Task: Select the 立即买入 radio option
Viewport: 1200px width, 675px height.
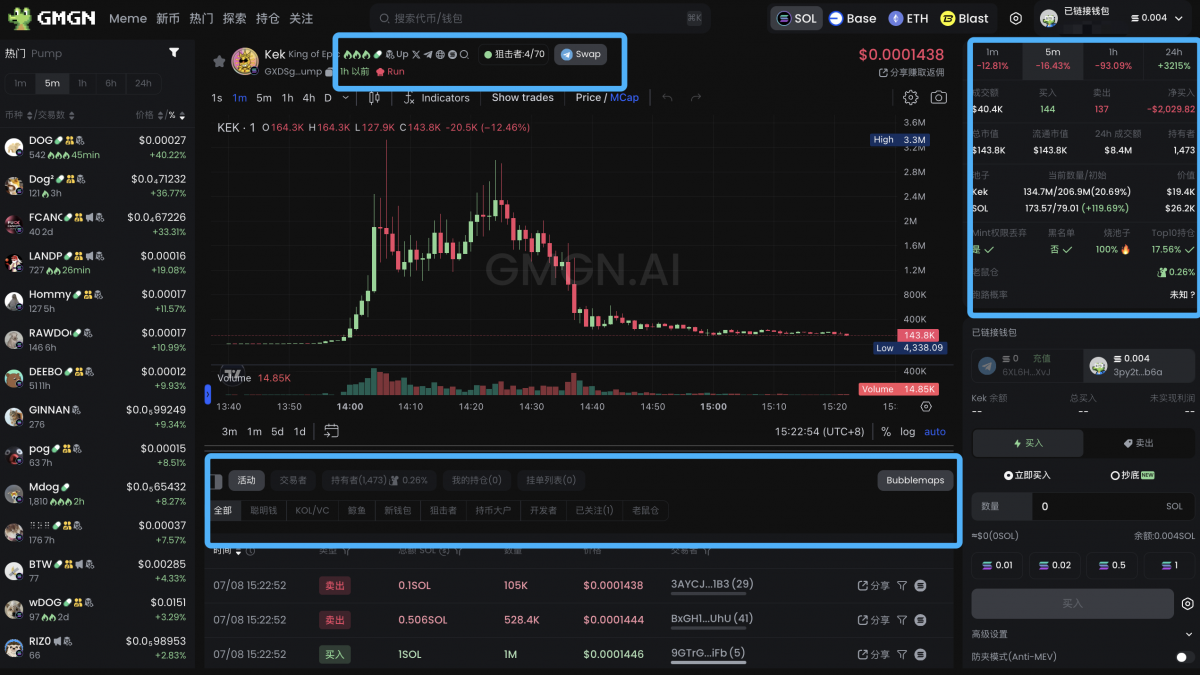Action: pyautogui.click(x=1027, y=475)
